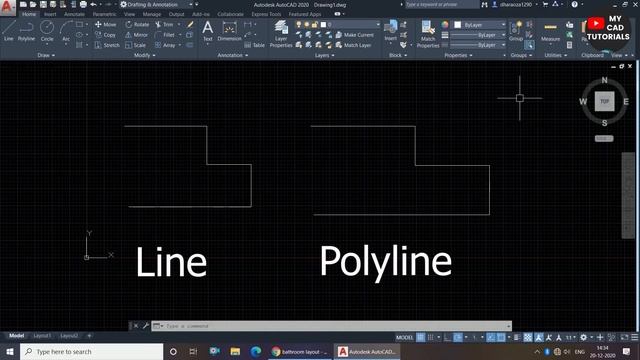
Task: Toggle the drawing grid display in status bar
Action: (420, 338)
